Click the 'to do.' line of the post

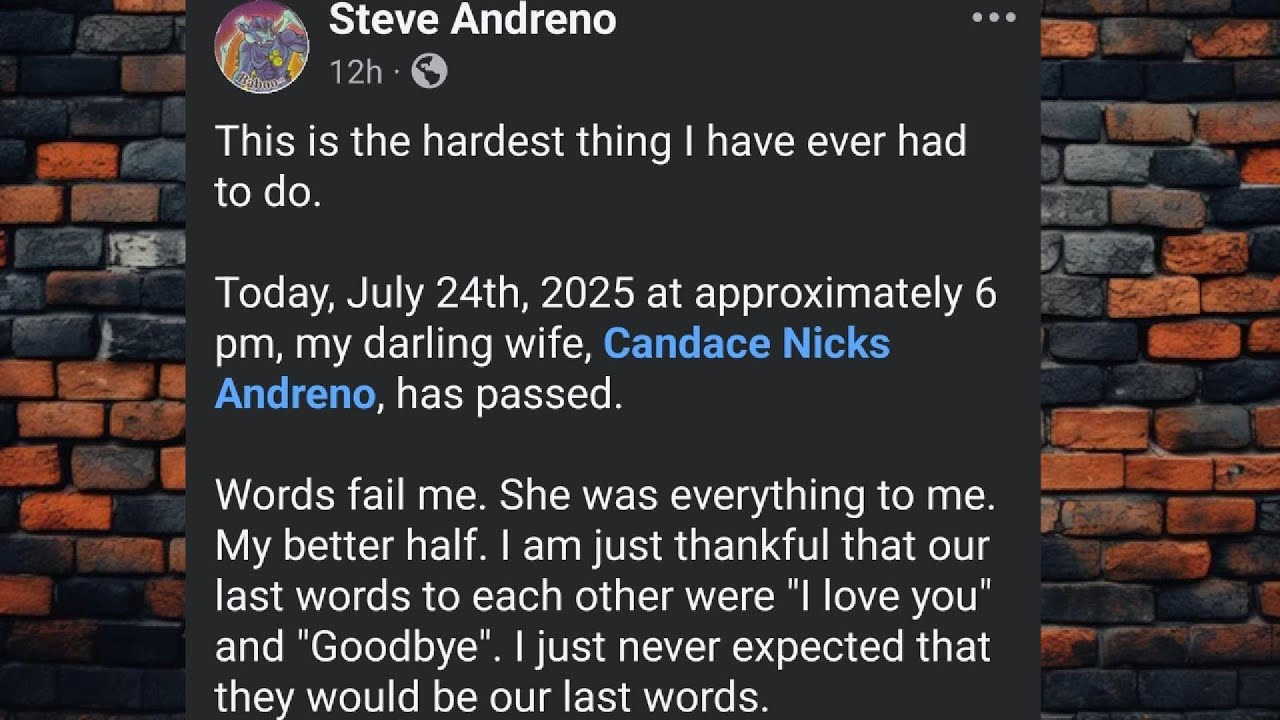pos(268,193)
